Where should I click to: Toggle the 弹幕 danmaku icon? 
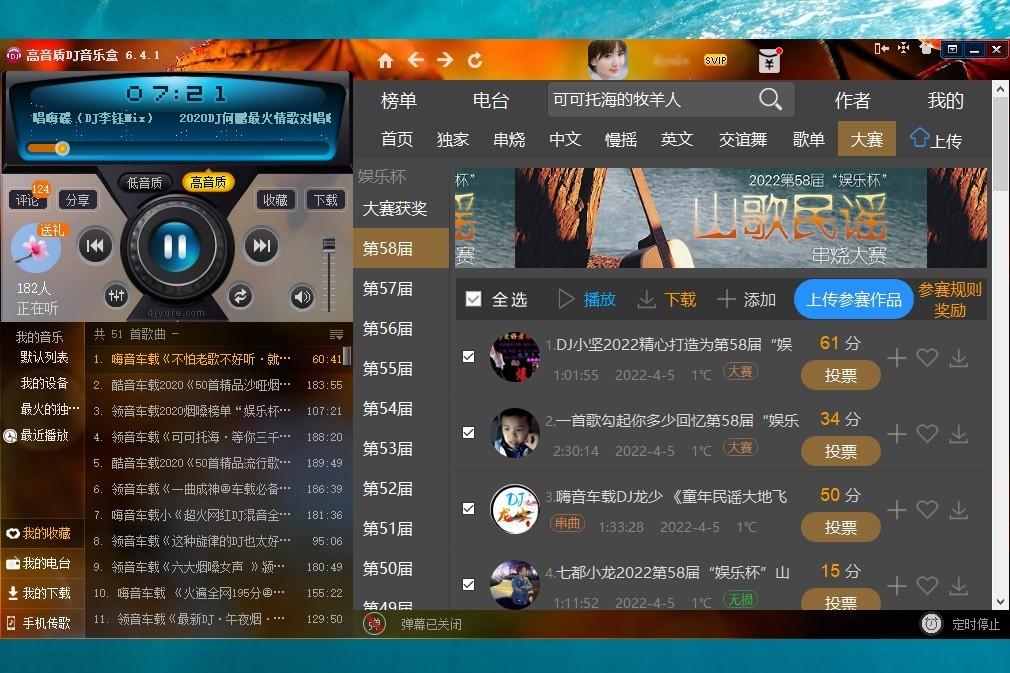pos(374,623)
